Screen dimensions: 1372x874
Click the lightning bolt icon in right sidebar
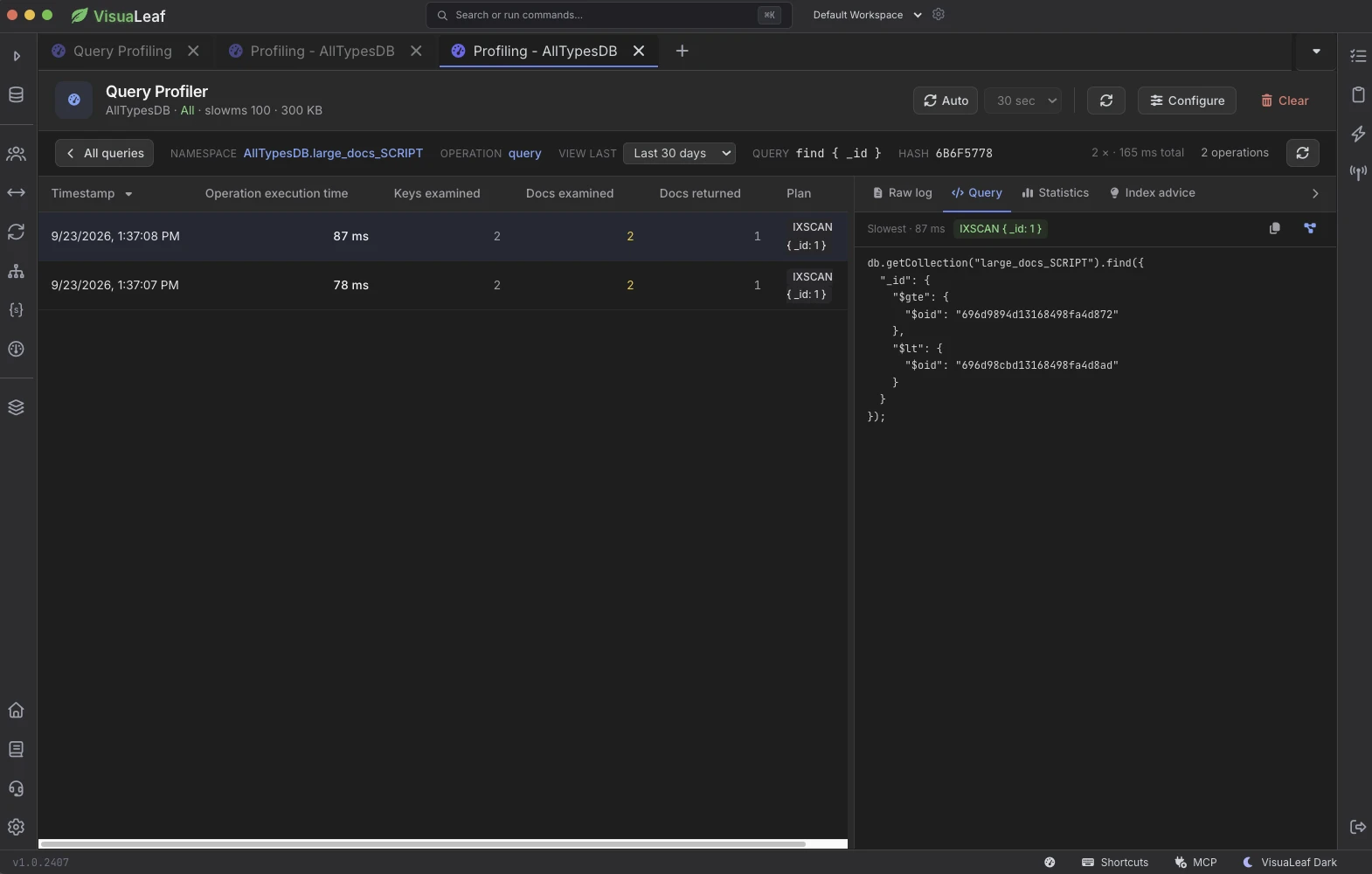click(1358, 134)
